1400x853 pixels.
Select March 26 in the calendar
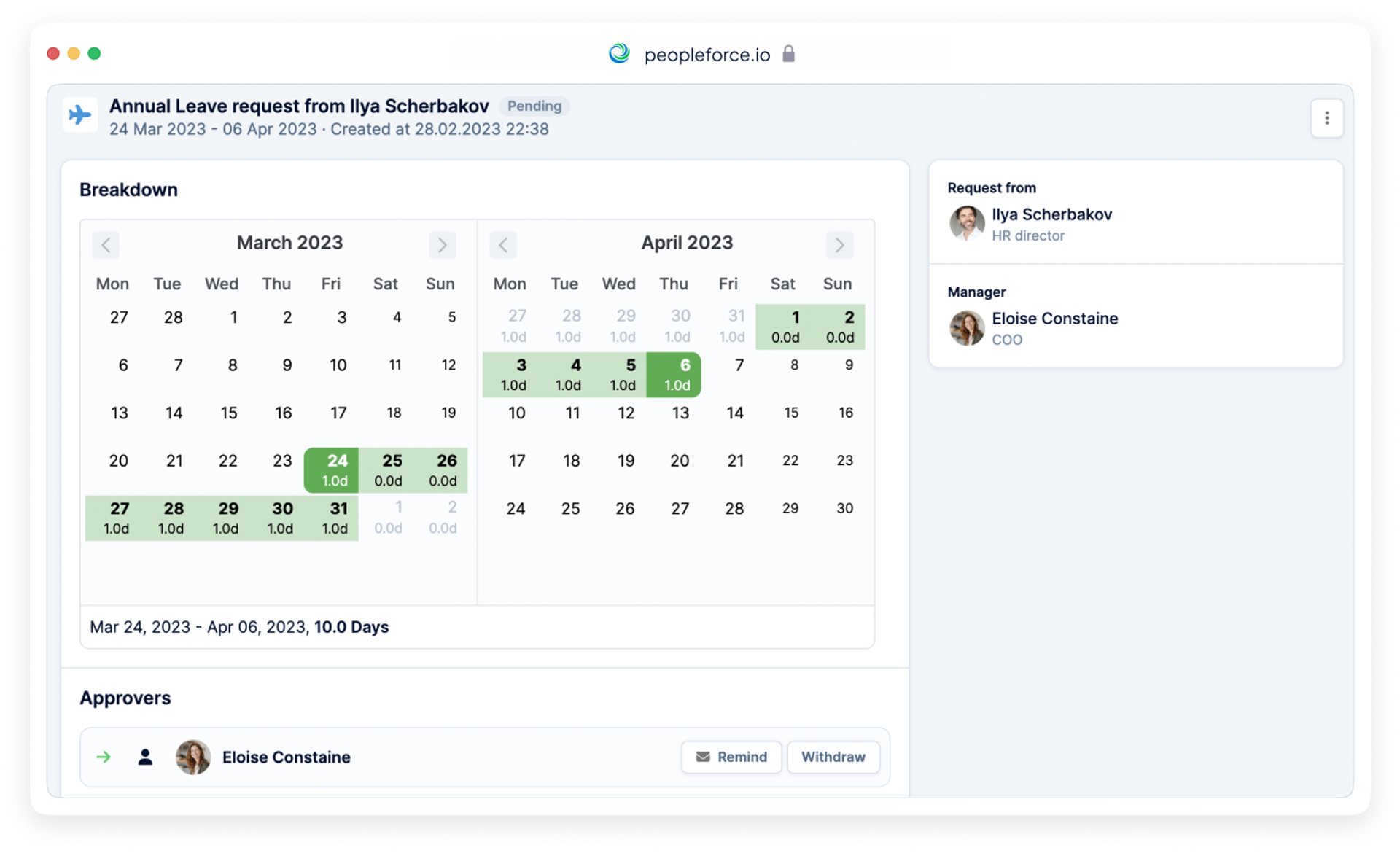(x=440, y=470)
